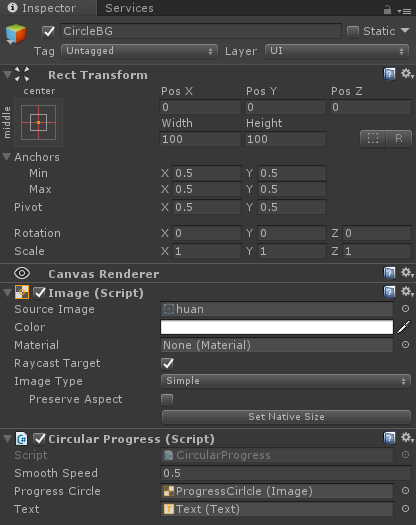Collapse the Anchors foldout
416x525 pixels.
(x=6, y=157)
